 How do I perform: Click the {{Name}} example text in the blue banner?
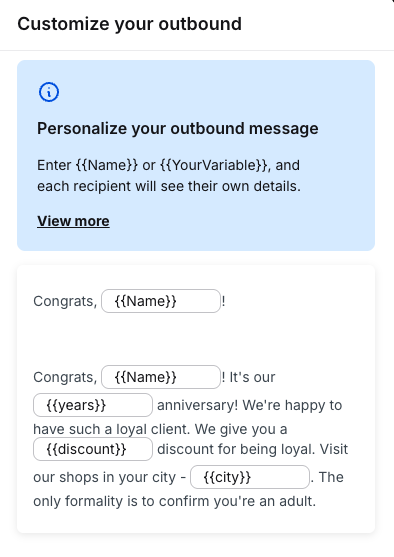click(x=106, y=165)
